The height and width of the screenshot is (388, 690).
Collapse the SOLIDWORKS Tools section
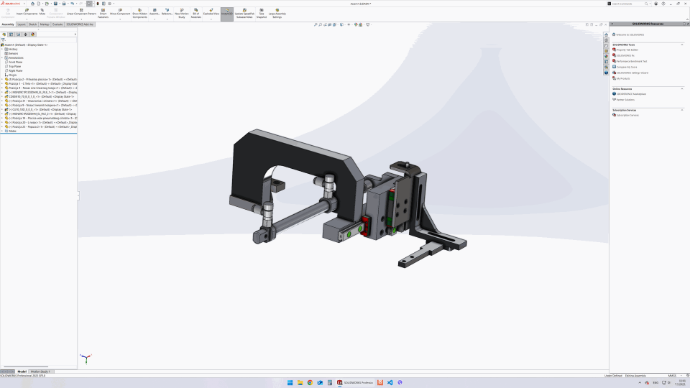tap(682, 45)
